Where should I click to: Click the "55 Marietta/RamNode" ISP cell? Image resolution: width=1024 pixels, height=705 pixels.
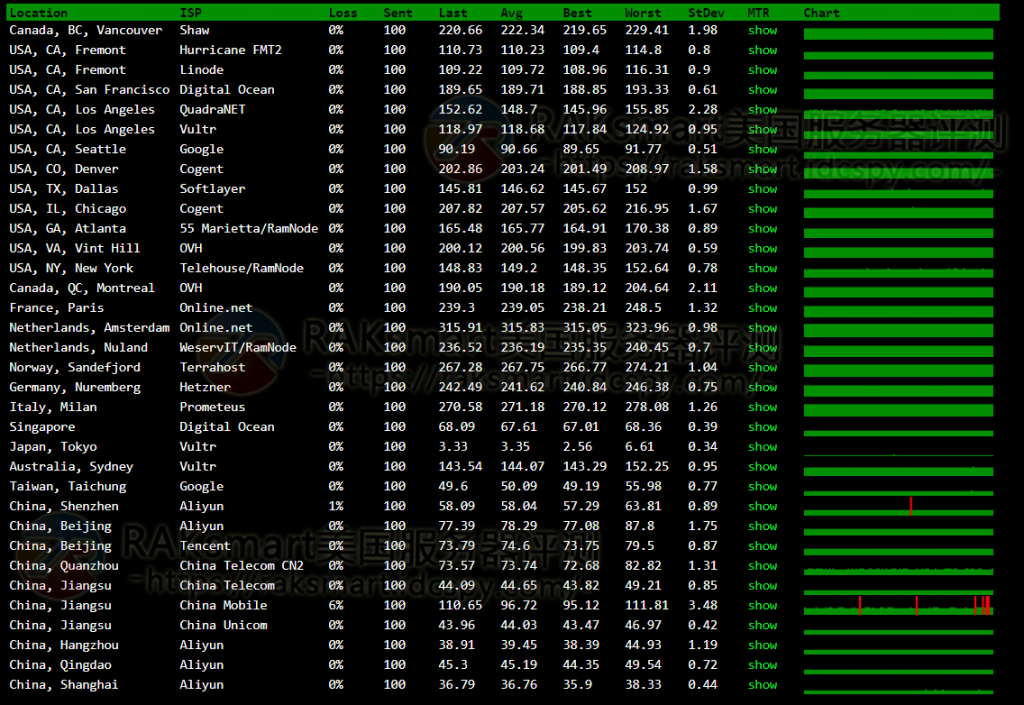(x=249, y=228)
